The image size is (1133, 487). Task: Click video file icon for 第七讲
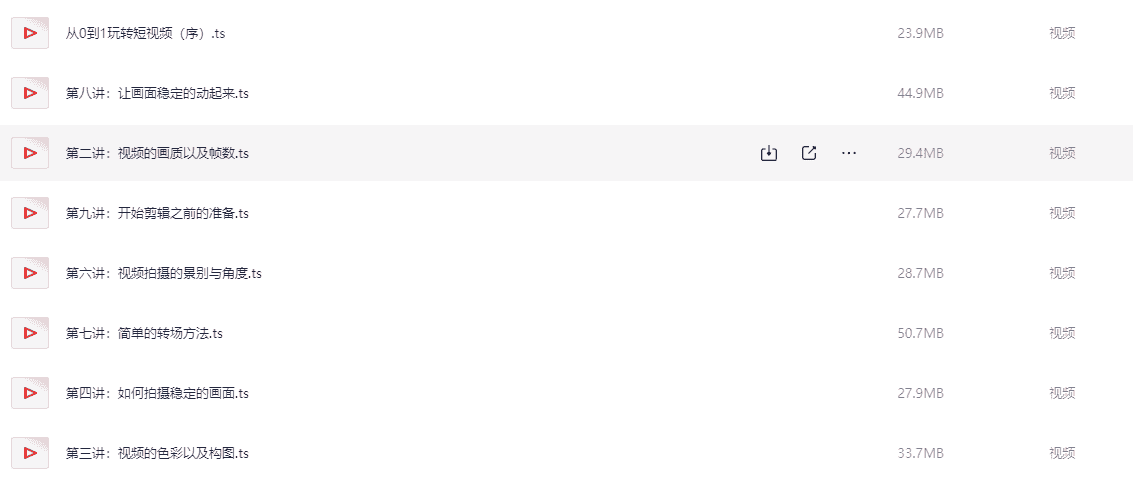[x=30, y=333]
